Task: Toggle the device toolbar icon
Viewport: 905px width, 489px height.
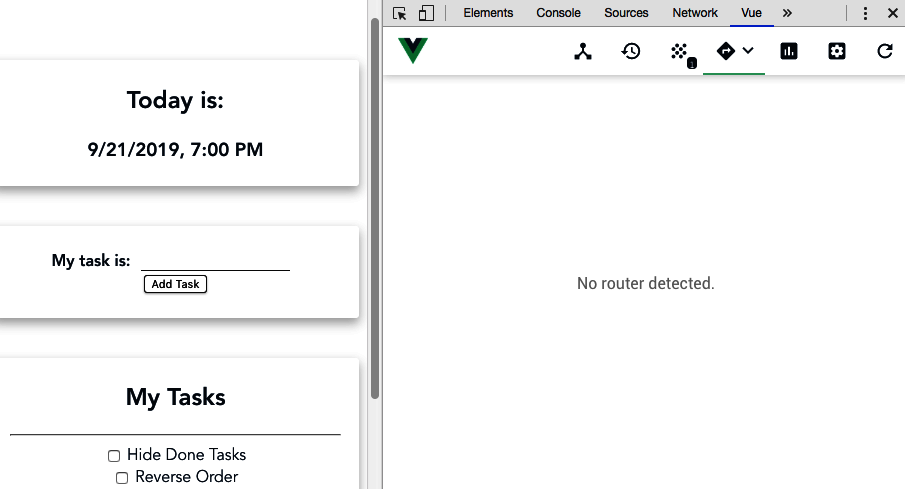Action: coord(426,13)
